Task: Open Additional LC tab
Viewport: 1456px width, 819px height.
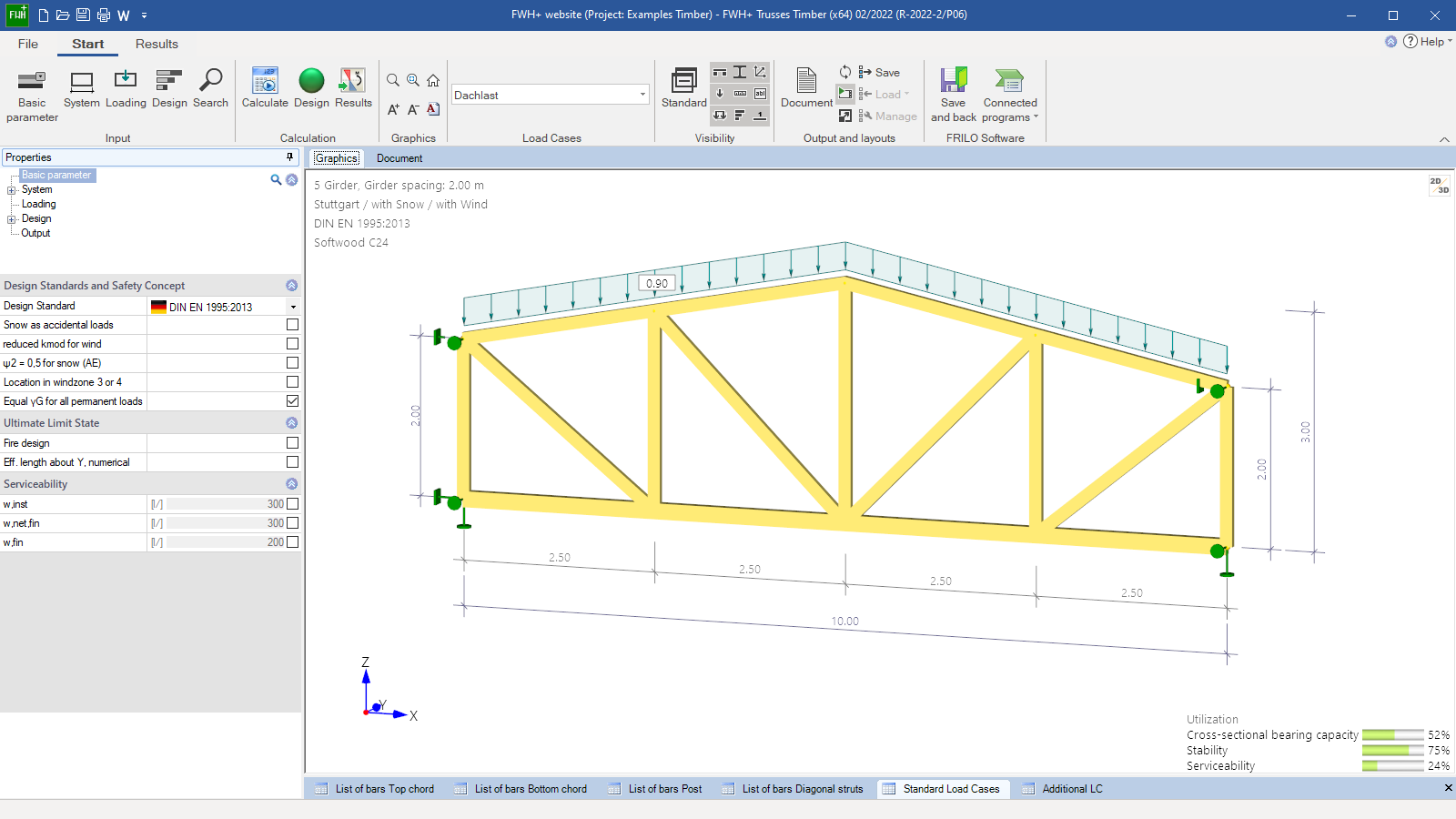Action: pyautogui.click(x=1062, y=789)
